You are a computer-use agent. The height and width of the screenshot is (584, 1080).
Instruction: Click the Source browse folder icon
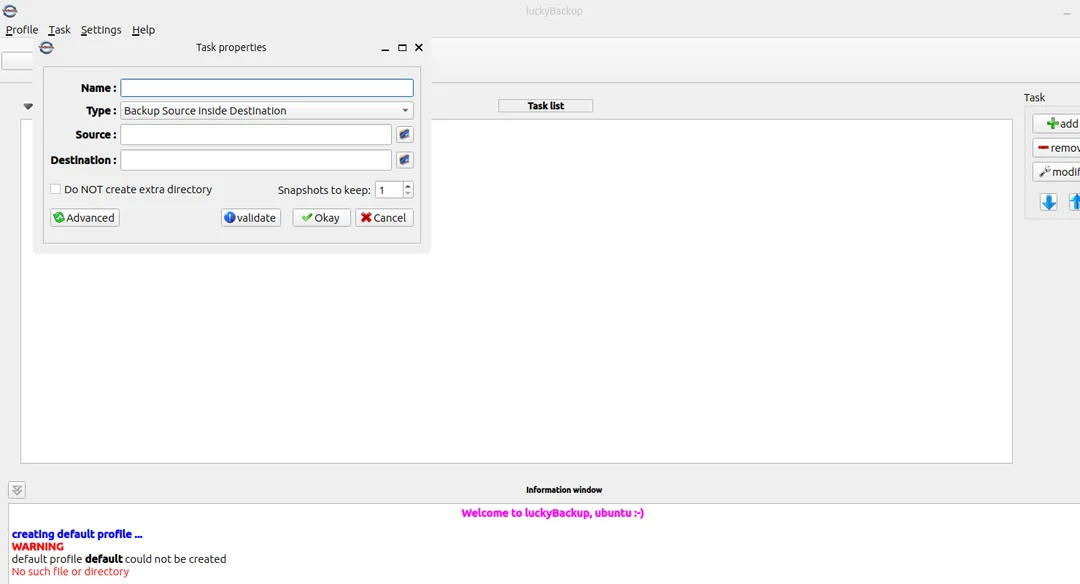tap(405, 134)
